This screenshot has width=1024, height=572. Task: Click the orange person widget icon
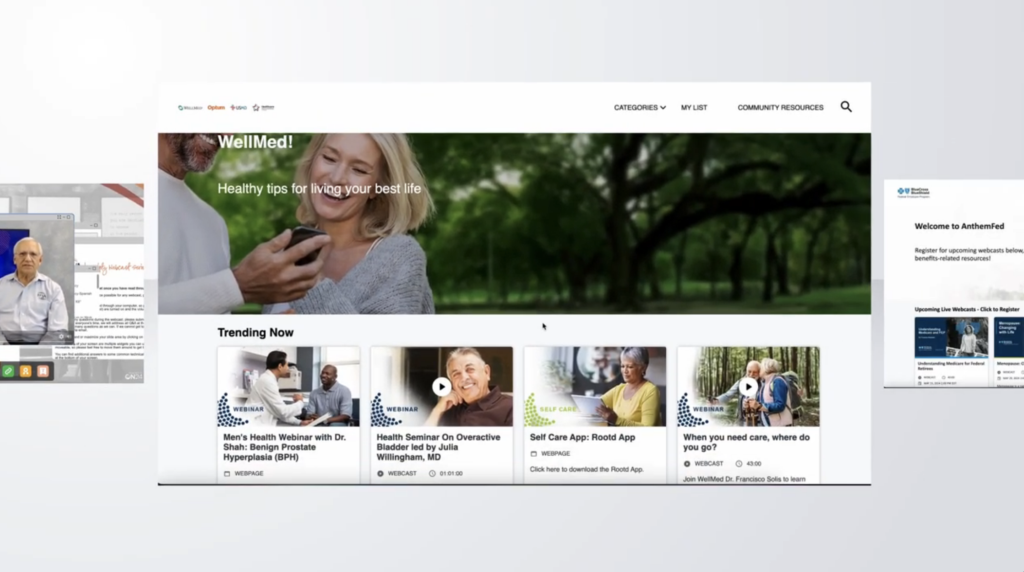coord(25,371)
